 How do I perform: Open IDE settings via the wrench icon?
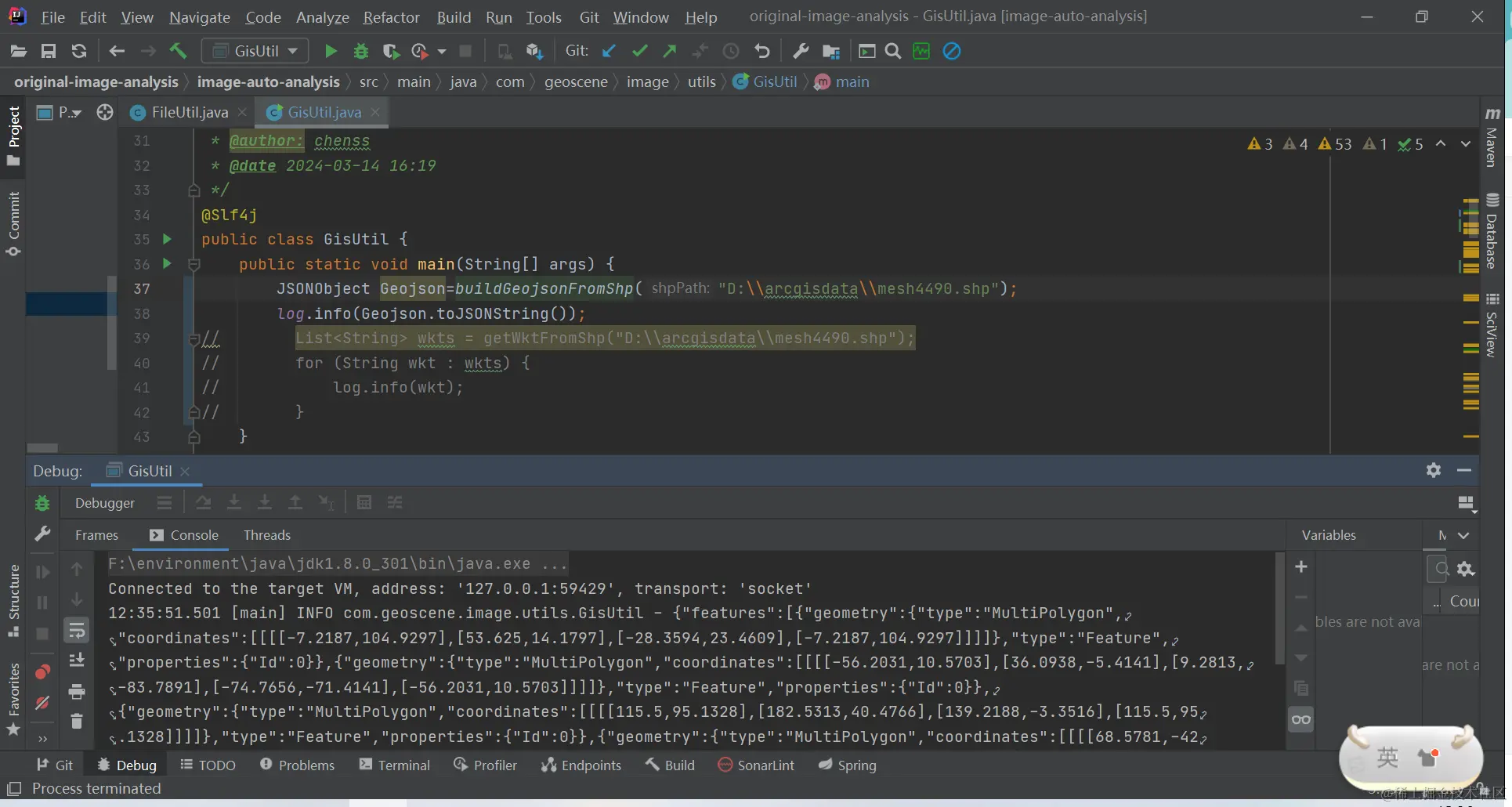[x=801, y=51]
